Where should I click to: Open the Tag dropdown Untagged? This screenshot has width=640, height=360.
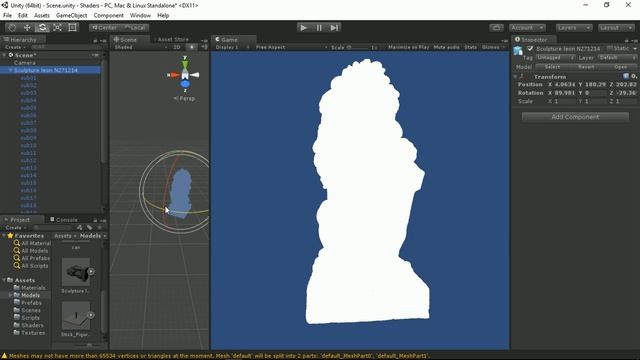[x=555, y=58]
